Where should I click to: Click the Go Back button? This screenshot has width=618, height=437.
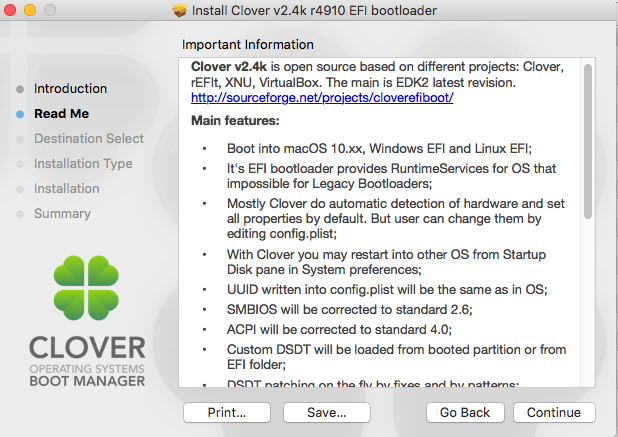click(465, 413)
